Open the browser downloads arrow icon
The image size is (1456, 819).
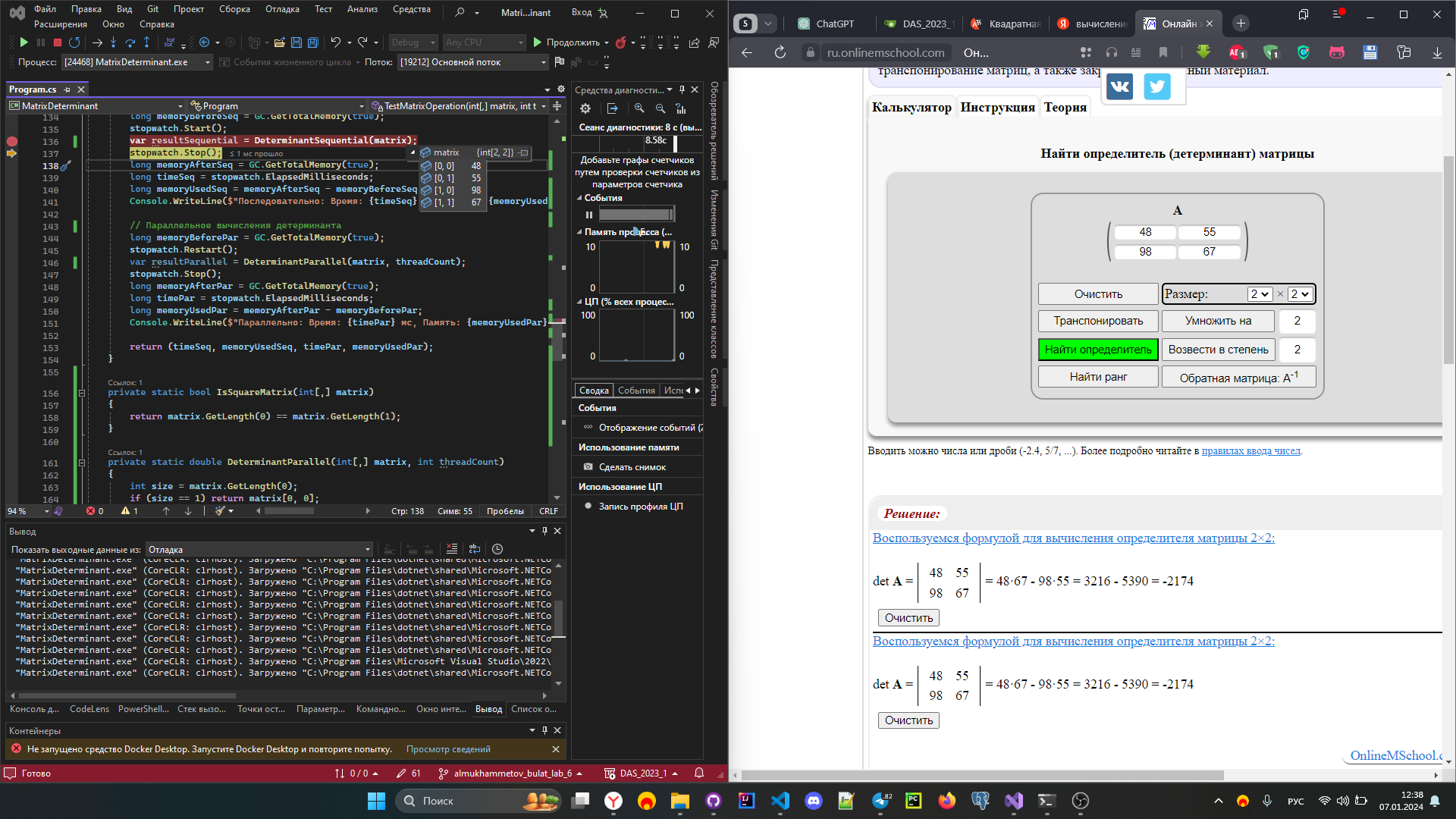(x=1437, y=52)
